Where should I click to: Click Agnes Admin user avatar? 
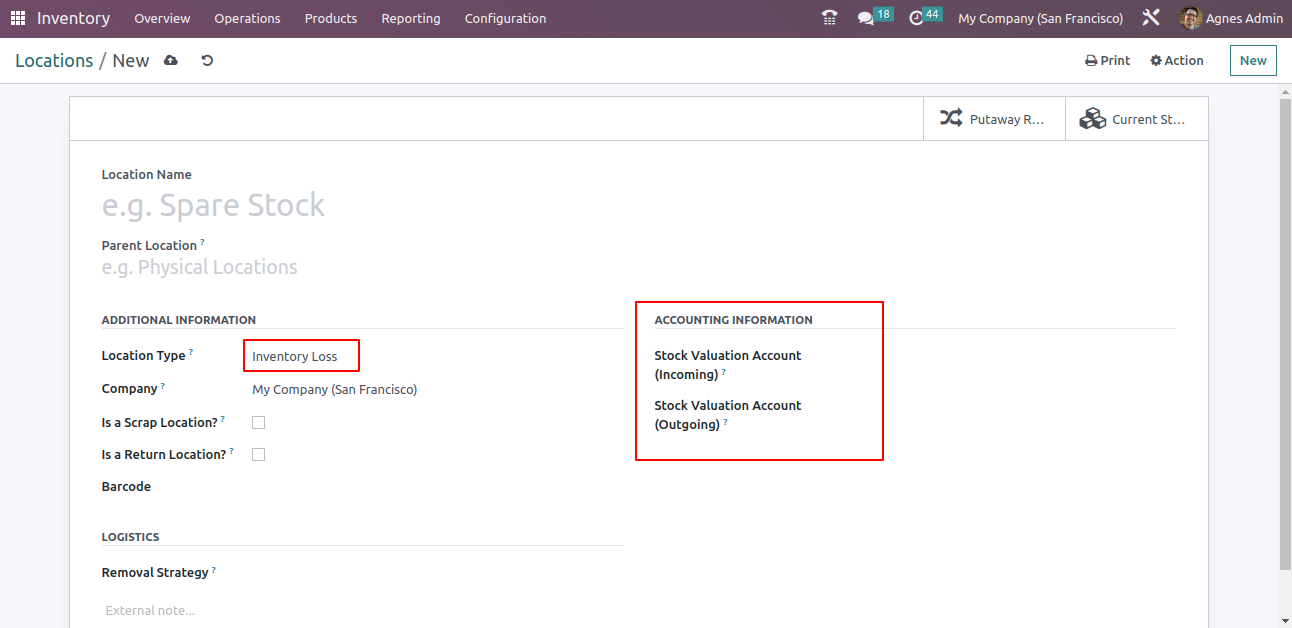(x=1190, y=19)
